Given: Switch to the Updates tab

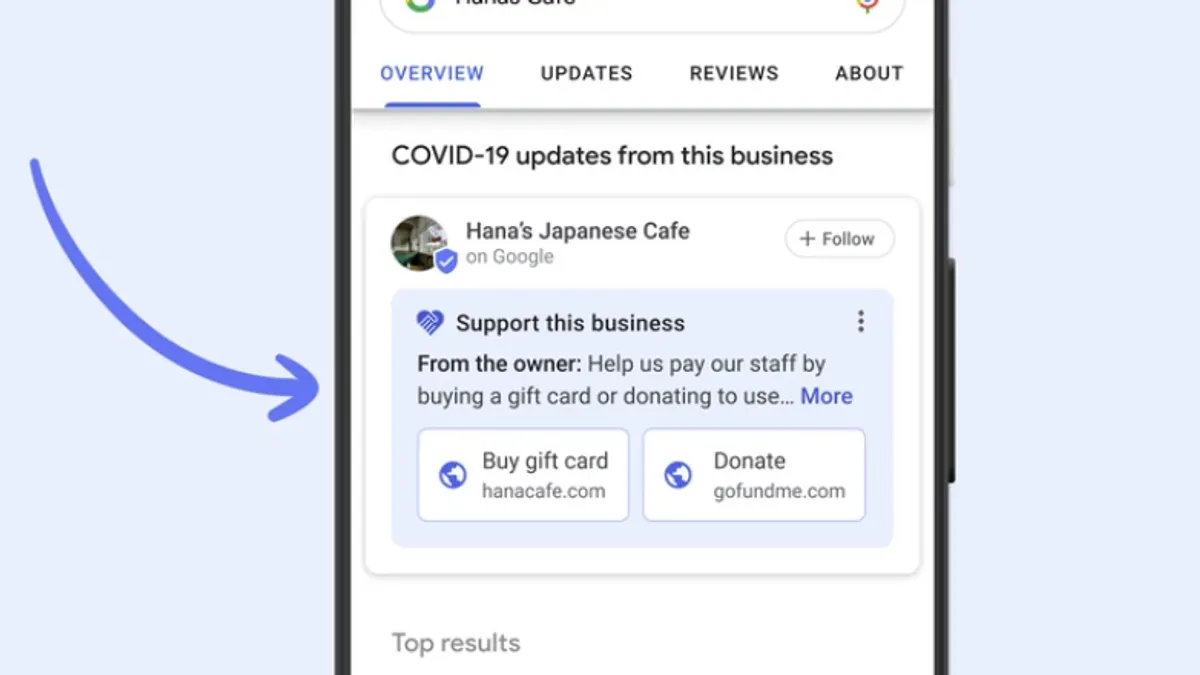Looking at the screenshot, I should point(586,73).
